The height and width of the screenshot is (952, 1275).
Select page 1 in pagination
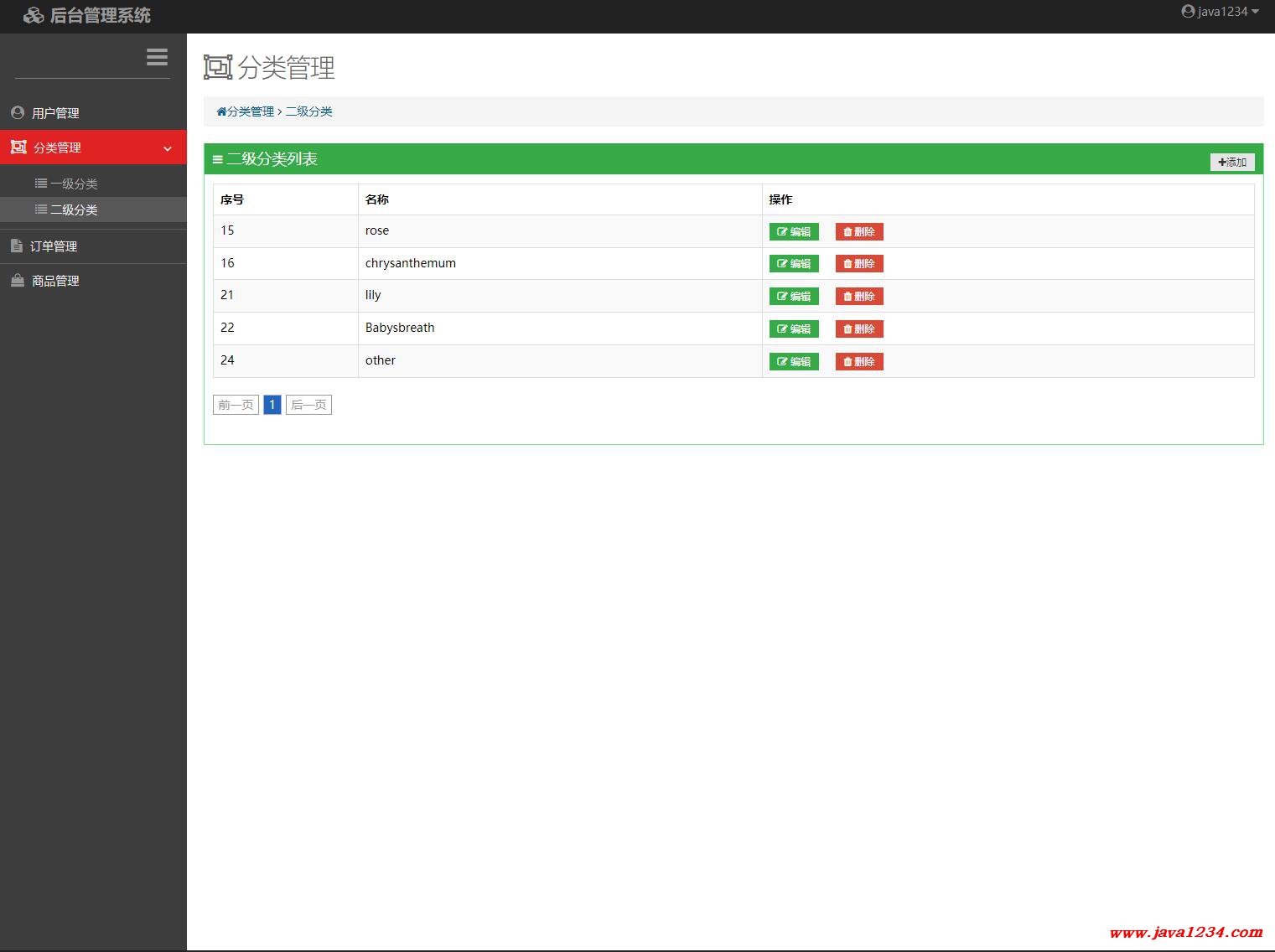click(272, 405)
